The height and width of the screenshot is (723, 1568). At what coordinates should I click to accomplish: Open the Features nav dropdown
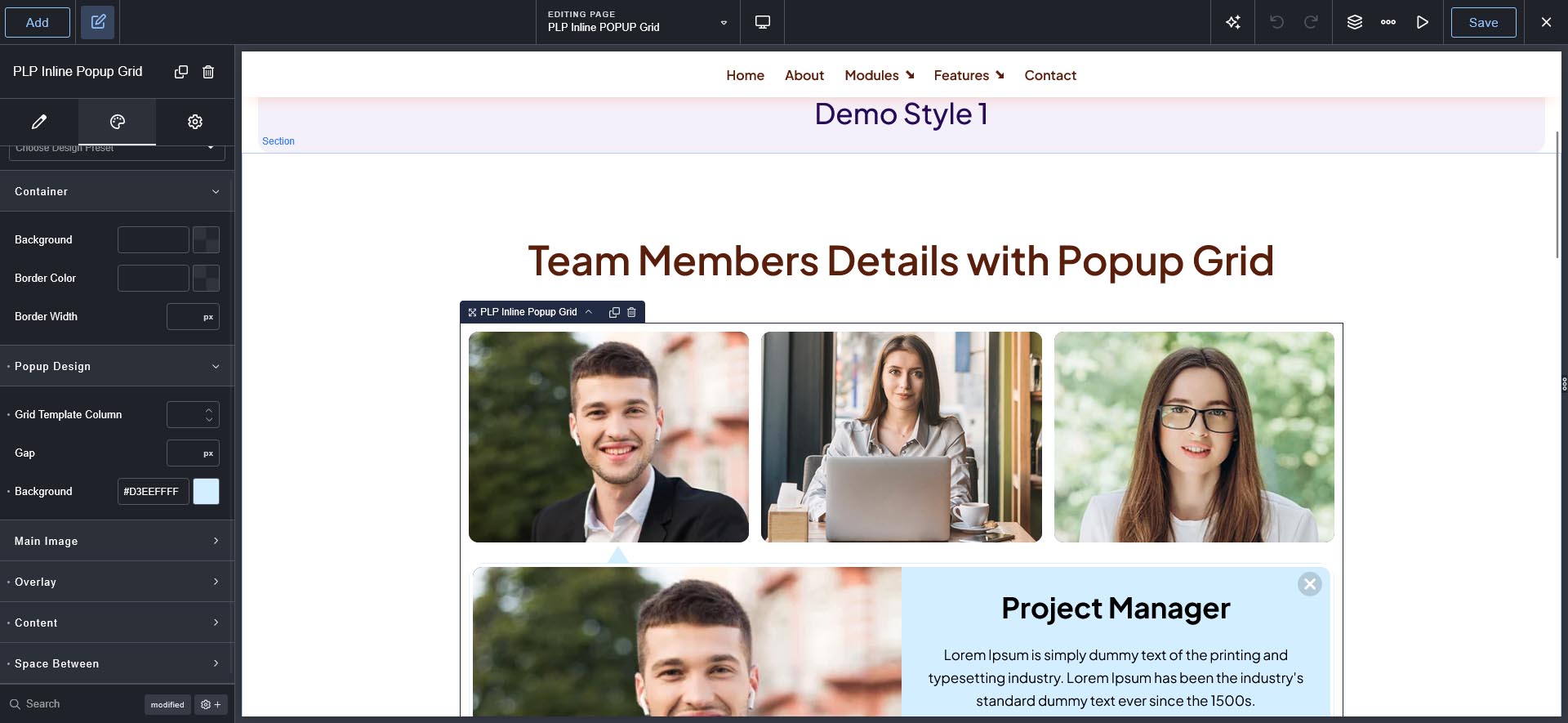[969, 75]
